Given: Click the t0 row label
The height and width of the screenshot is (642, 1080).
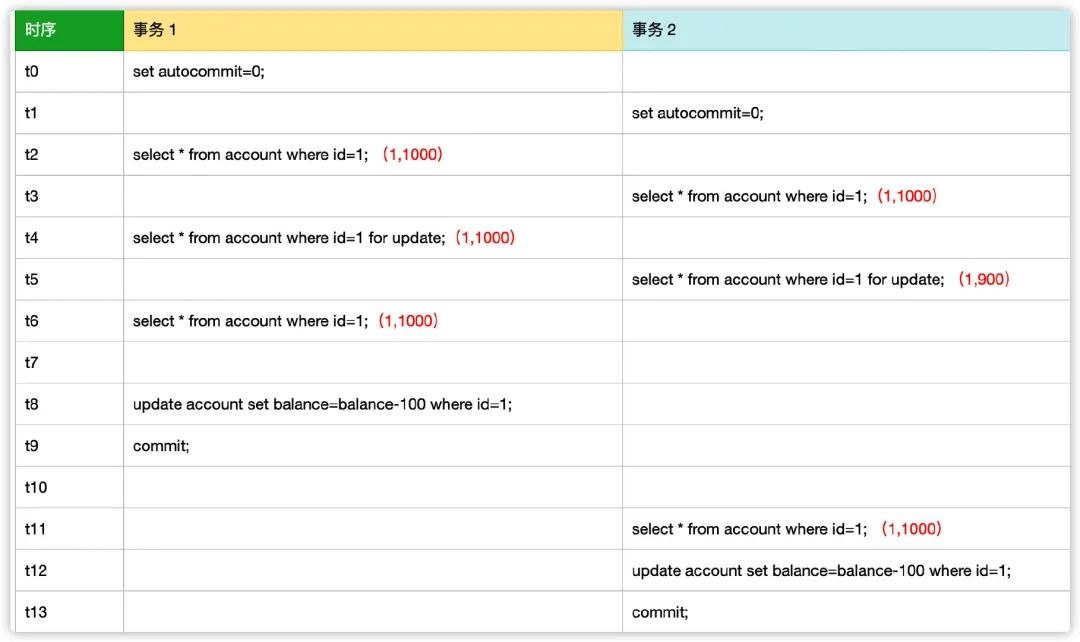Looking at the screenshot, I should (x=32, y=72).
